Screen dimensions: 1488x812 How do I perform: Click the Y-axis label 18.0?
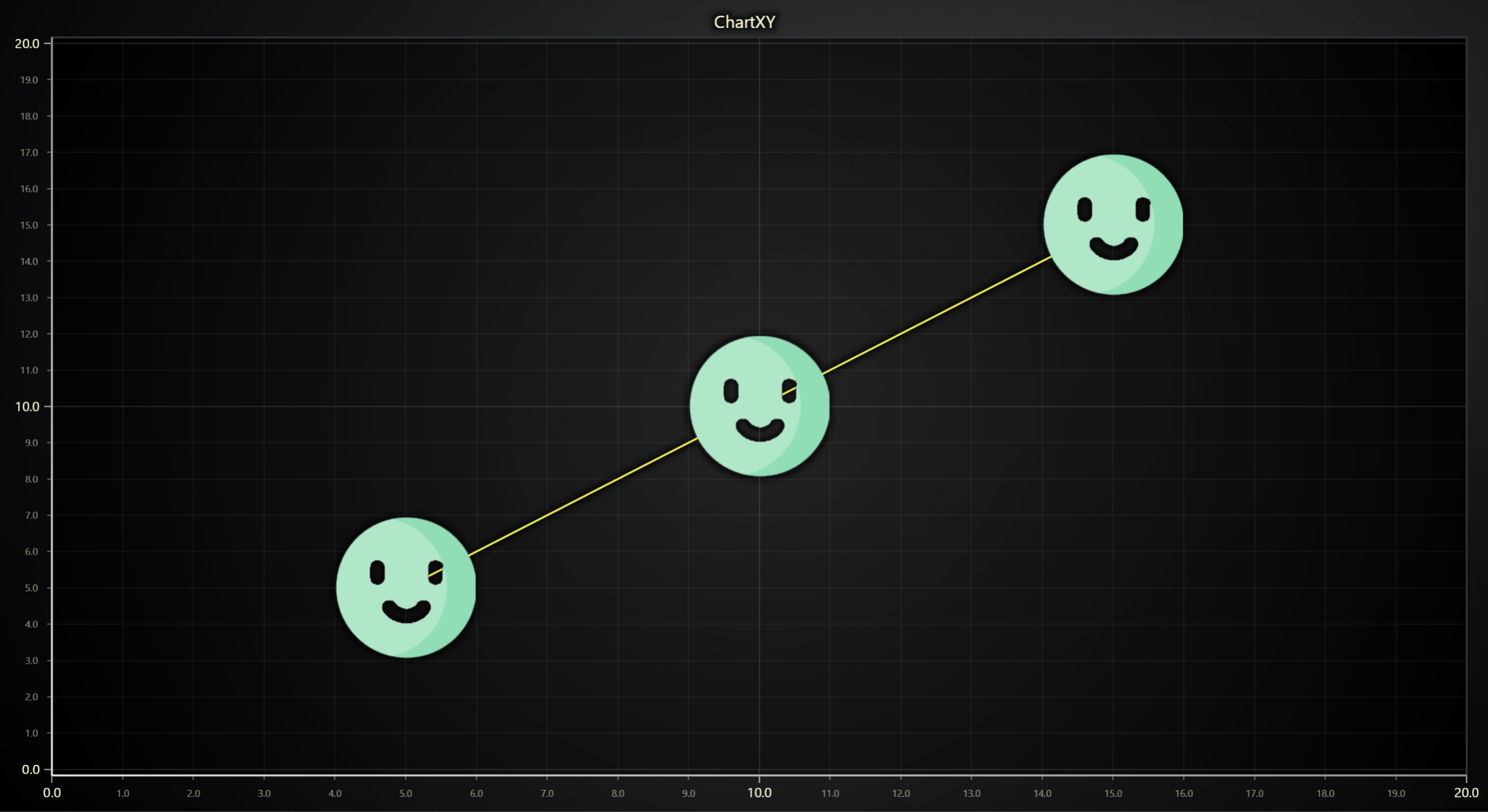(x=29, y=116)
